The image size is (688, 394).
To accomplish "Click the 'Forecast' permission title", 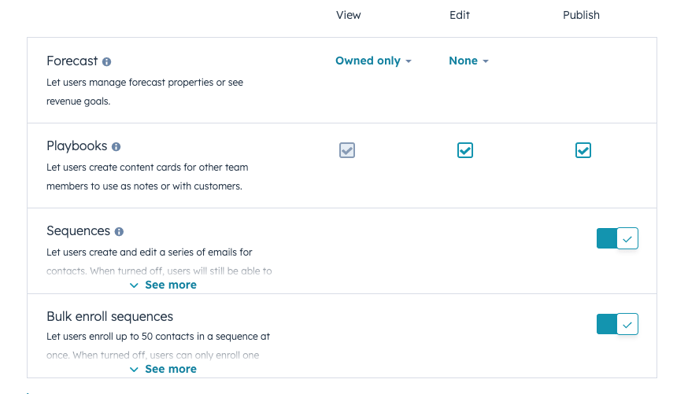I will (72, 61).
